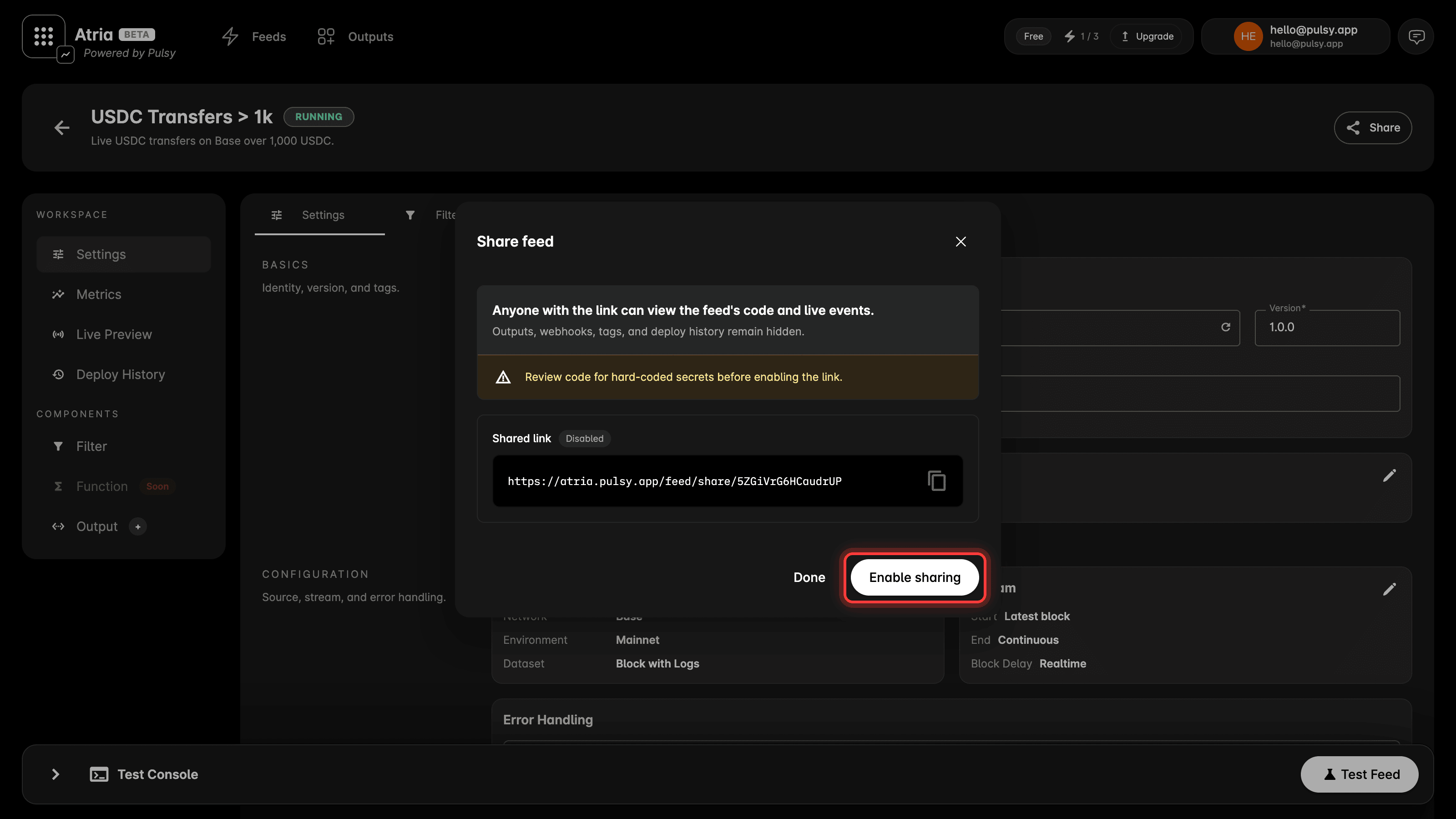
Task: Expand the Test Console chevron
Action: [x=56, y=774]
